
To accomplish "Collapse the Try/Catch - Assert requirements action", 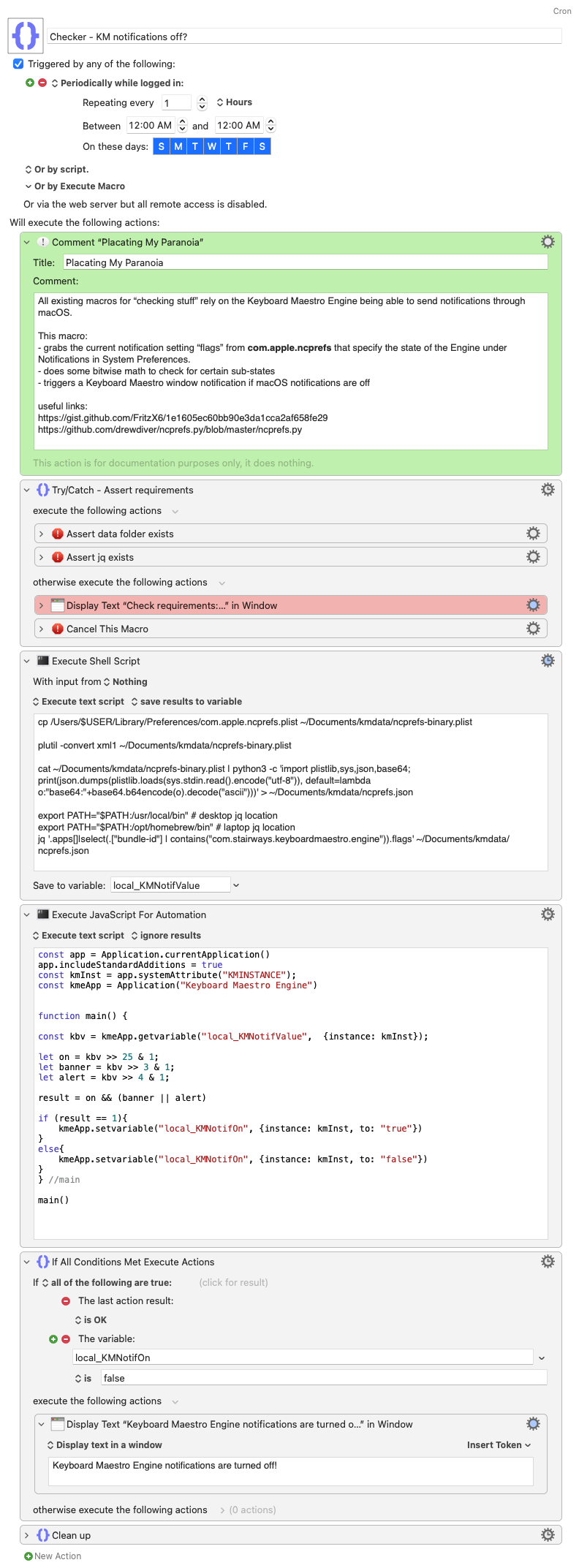I will point(27,490).
